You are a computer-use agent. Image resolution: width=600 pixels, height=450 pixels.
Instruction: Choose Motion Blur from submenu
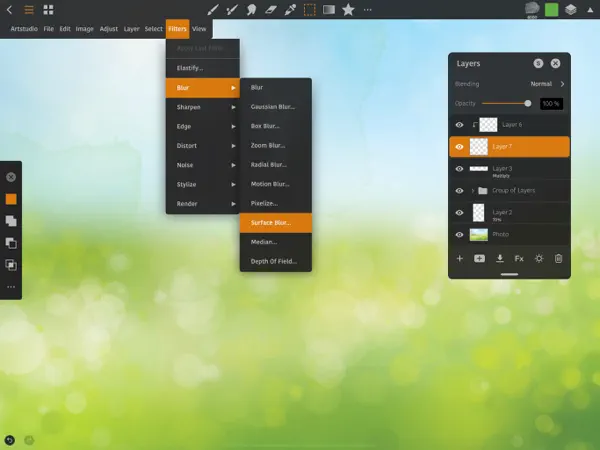click(x=276, y=184)
